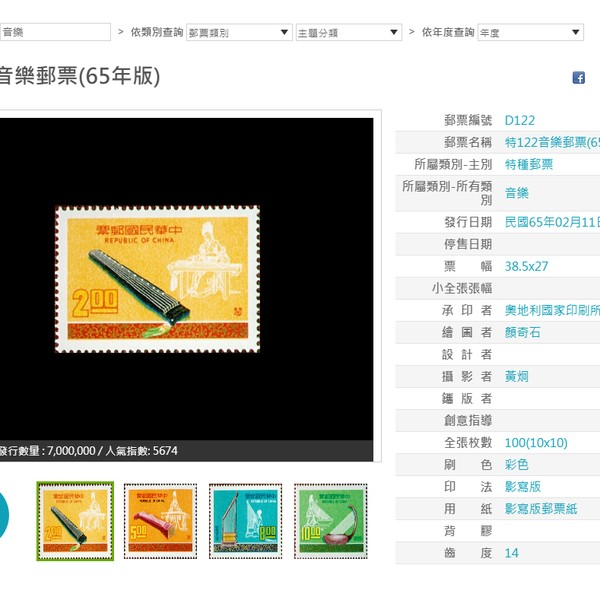Open the 主題分類 dropdown
Screen dimensions: 600x600
349,33
